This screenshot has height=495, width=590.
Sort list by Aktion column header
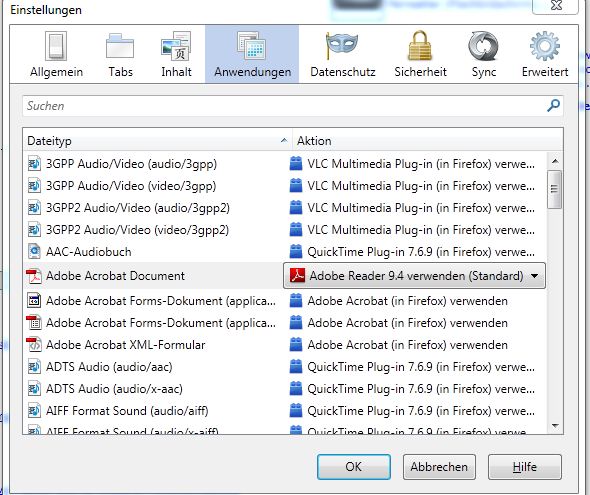[x=428, y=141]
